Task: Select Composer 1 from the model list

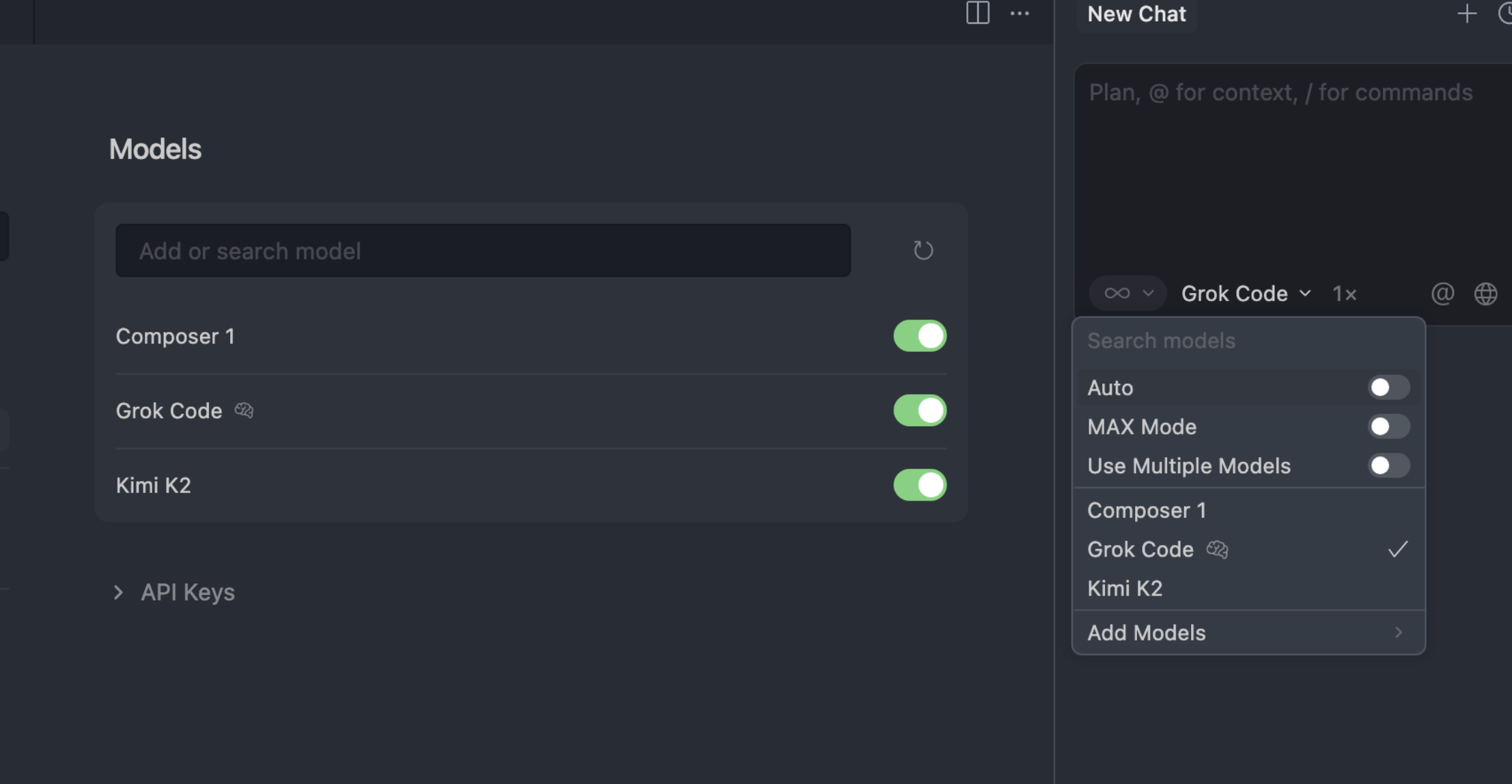Action: pyautogui.click(x=1147, y=511)
